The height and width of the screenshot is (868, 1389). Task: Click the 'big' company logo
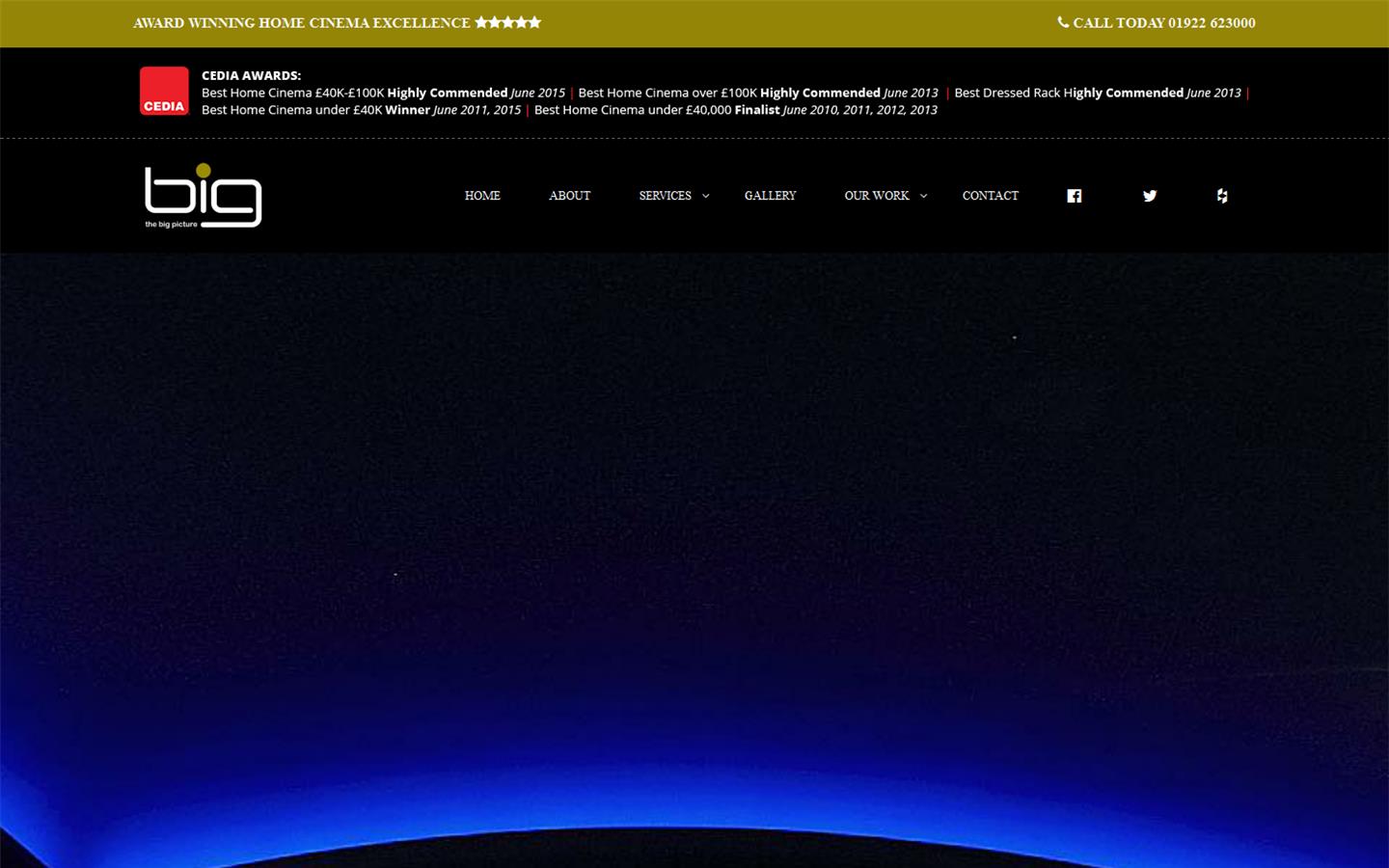pyautogui.click(x=202, y=195)
